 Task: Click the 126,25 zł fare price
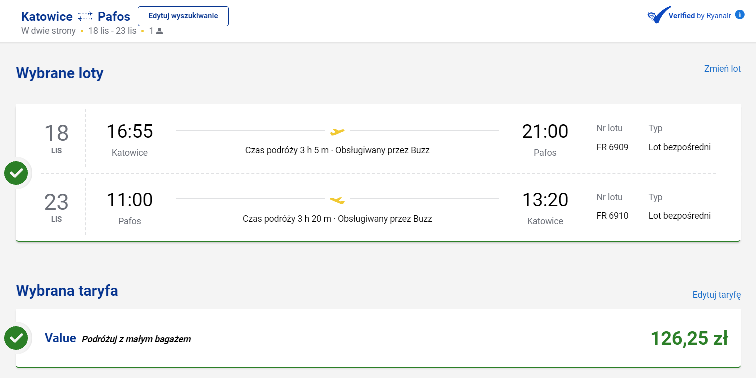click(x=689, y=339)
